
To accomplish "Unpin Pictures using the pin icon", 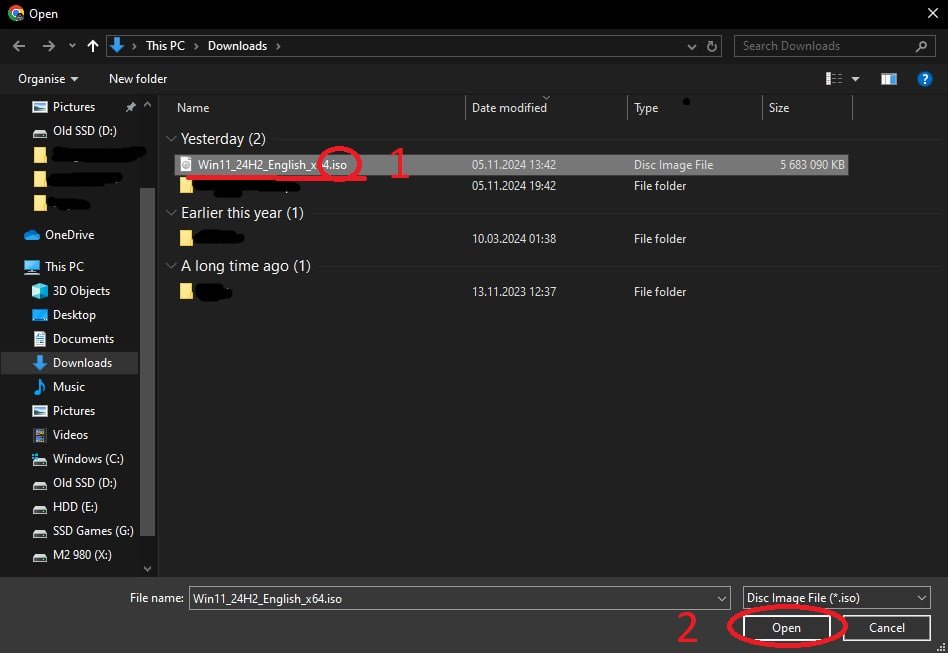I will [130, 107].
